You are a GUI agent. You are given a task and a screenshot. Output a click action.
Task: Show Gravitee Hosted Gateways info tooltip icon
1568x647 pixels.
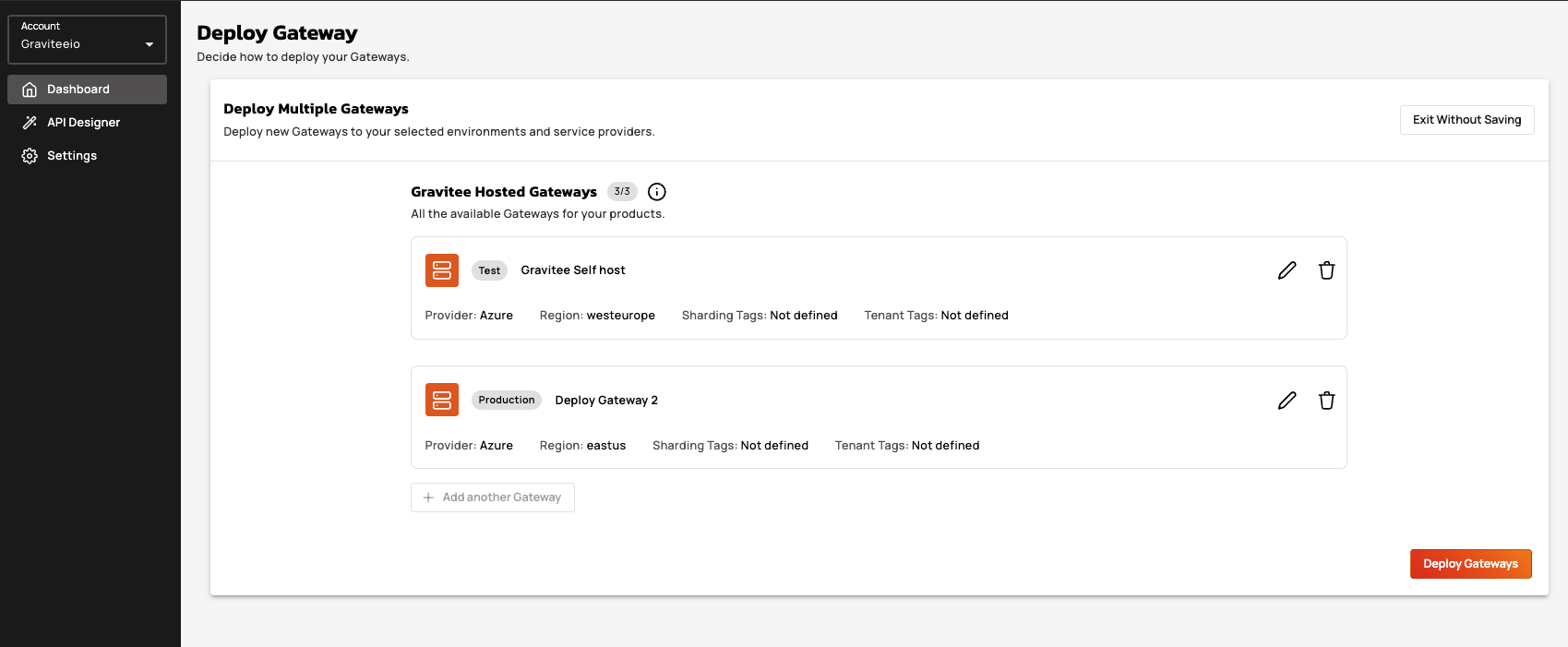(x=657, y=192)
